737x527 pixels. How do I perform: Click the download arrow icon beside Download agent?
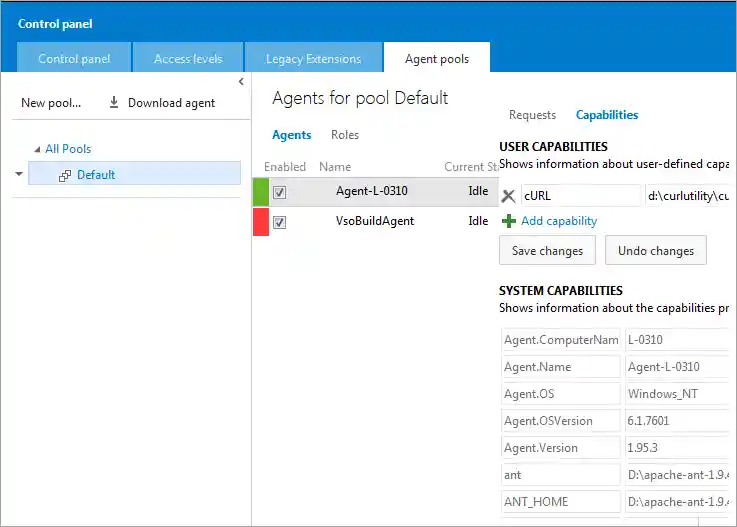coord(114,103)
